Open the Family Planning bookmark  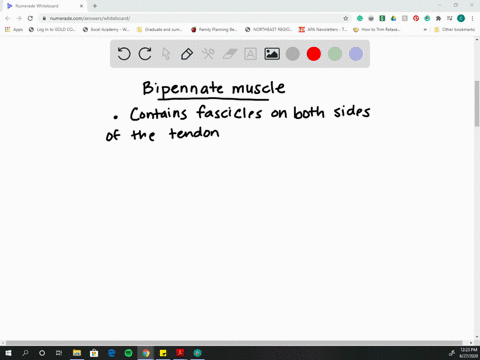point(214,29)
